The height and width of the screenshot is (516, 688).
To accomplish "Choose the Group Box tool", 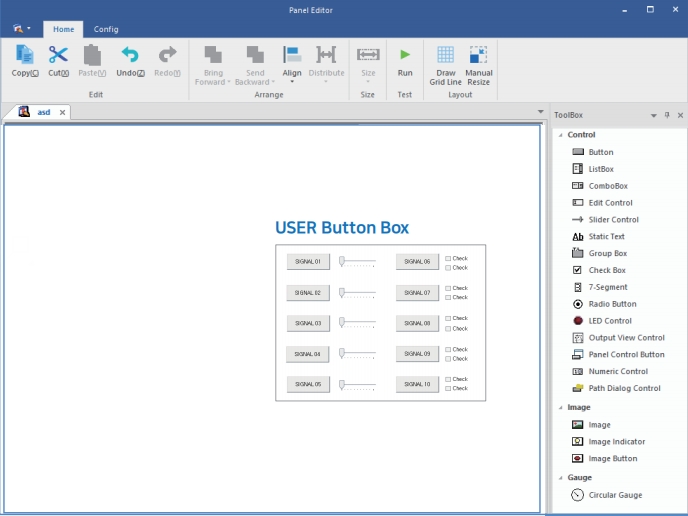I will [599, 253].
